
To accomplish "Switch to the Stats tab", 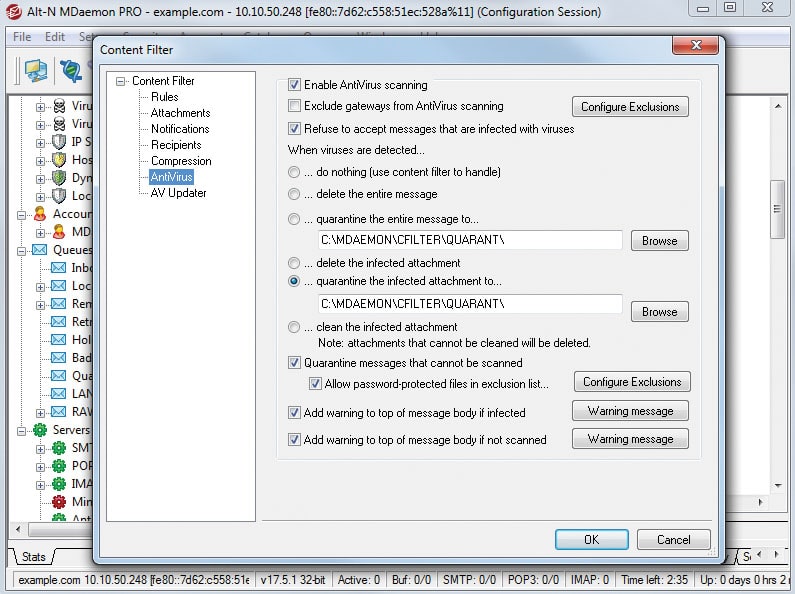I will (33, 557).
